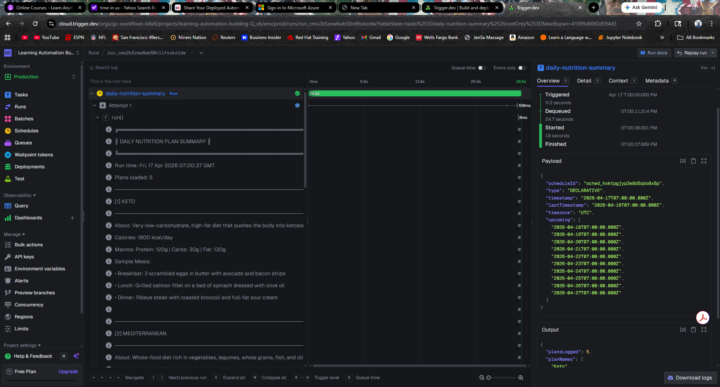Click the Replay run button
Screen dimensions: 720x387
695,53
